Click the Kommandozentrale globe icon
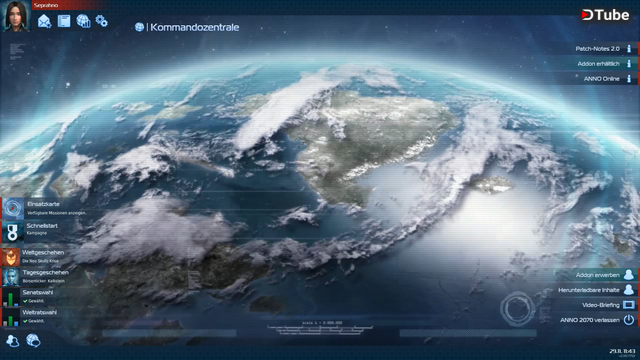 click(x=139, y=27)
